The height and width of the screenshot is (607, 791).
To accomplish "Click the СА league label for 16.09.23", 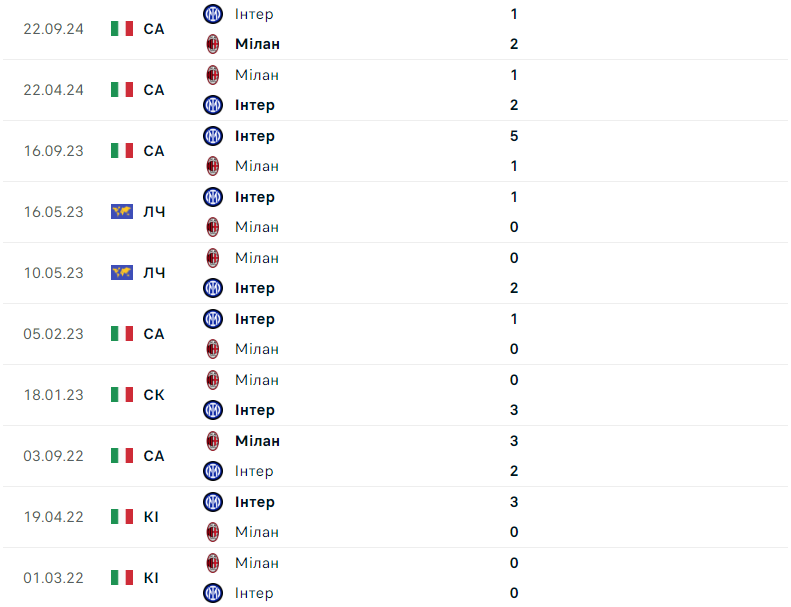I will [154, 151].
